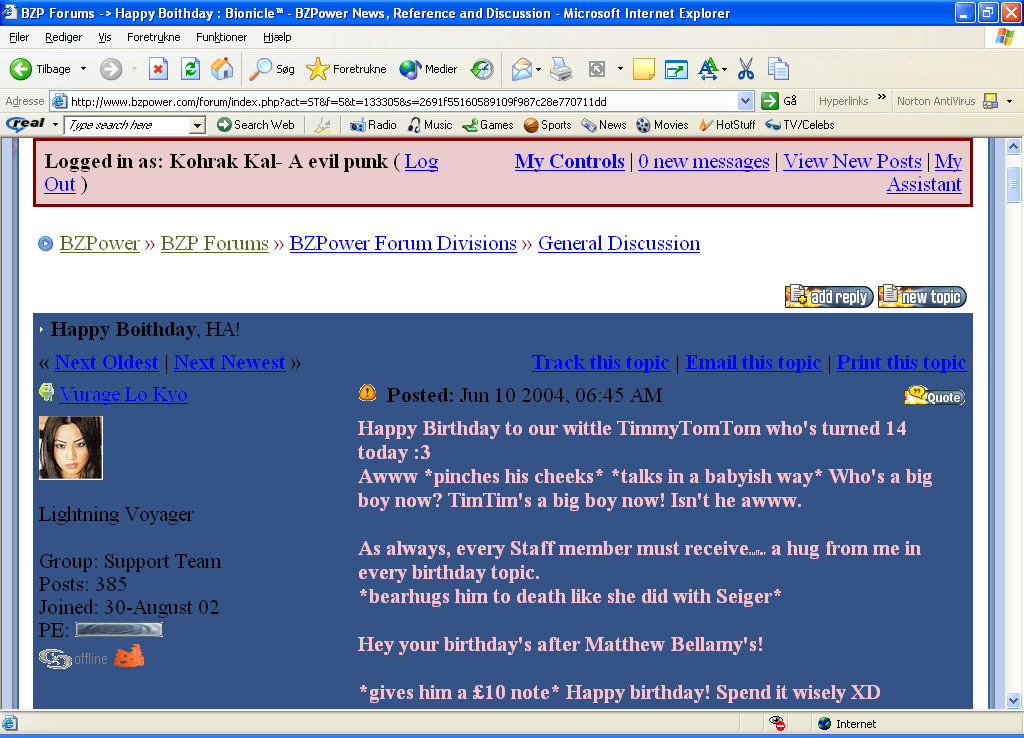Click the vertical scrollbar down arrow

[1014, 700]
